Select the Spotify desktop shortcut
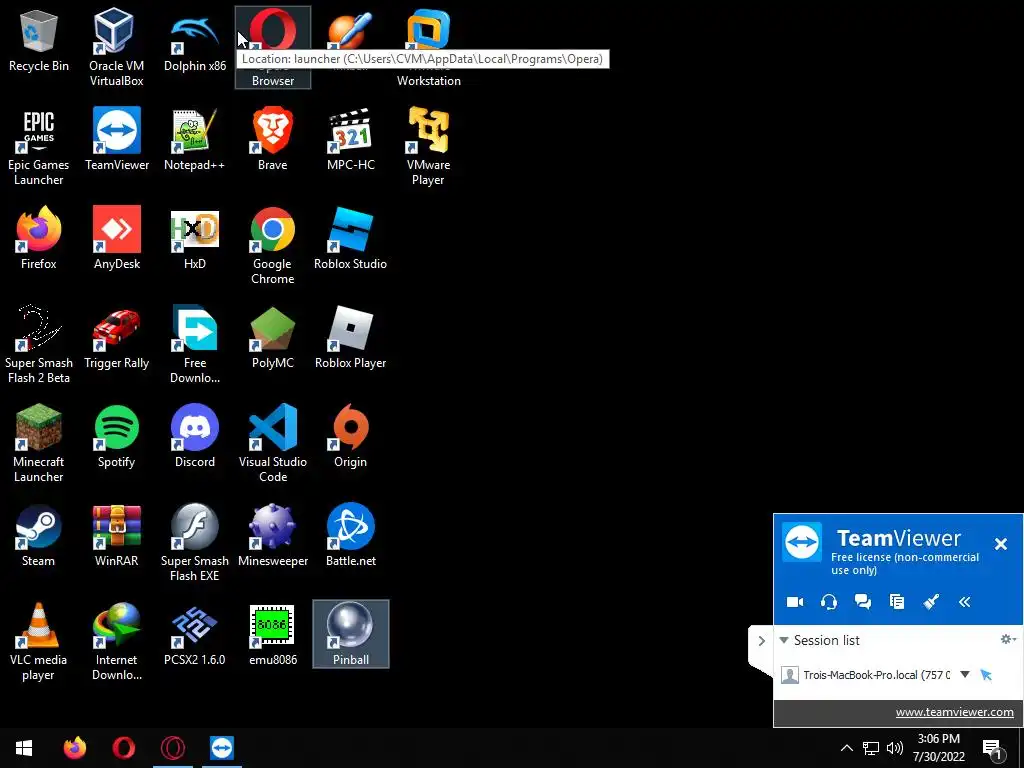Screen dimensions: 1024x768 coord(116,437)
